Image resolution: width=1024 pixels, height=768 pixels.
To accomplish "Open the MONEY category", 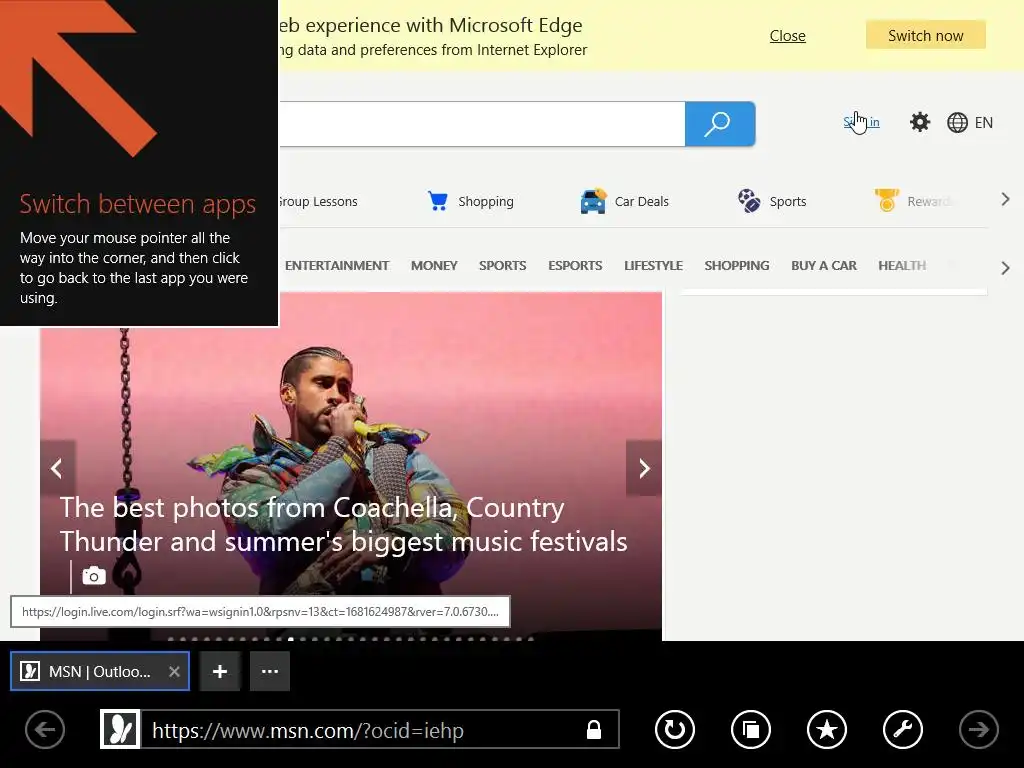I will pyautogui.click(x=434, y=266).
